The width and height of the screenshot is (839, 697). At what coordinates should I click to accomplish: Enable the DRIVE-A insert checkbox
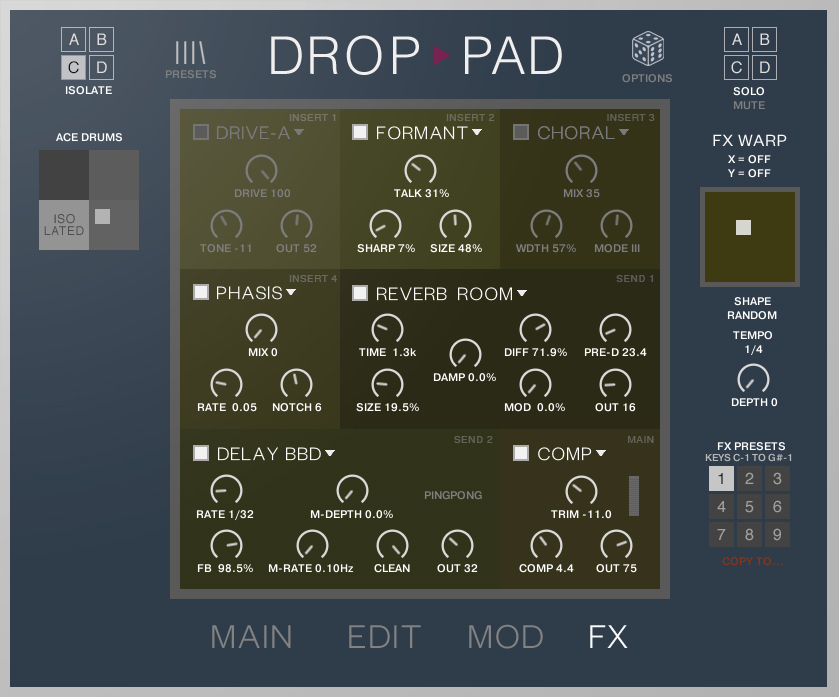[201, 132]
